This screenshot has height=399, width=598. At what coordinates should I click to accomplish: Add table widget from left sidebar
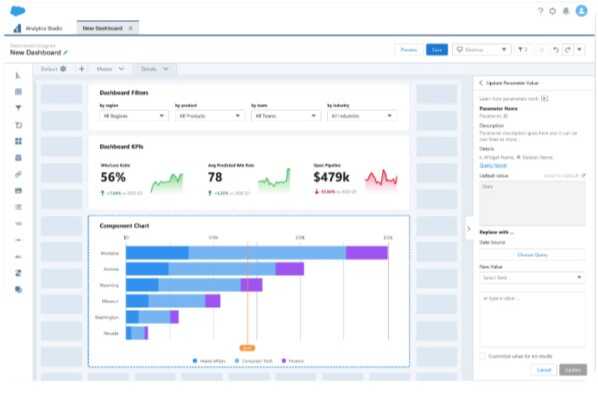pos(18,92)
